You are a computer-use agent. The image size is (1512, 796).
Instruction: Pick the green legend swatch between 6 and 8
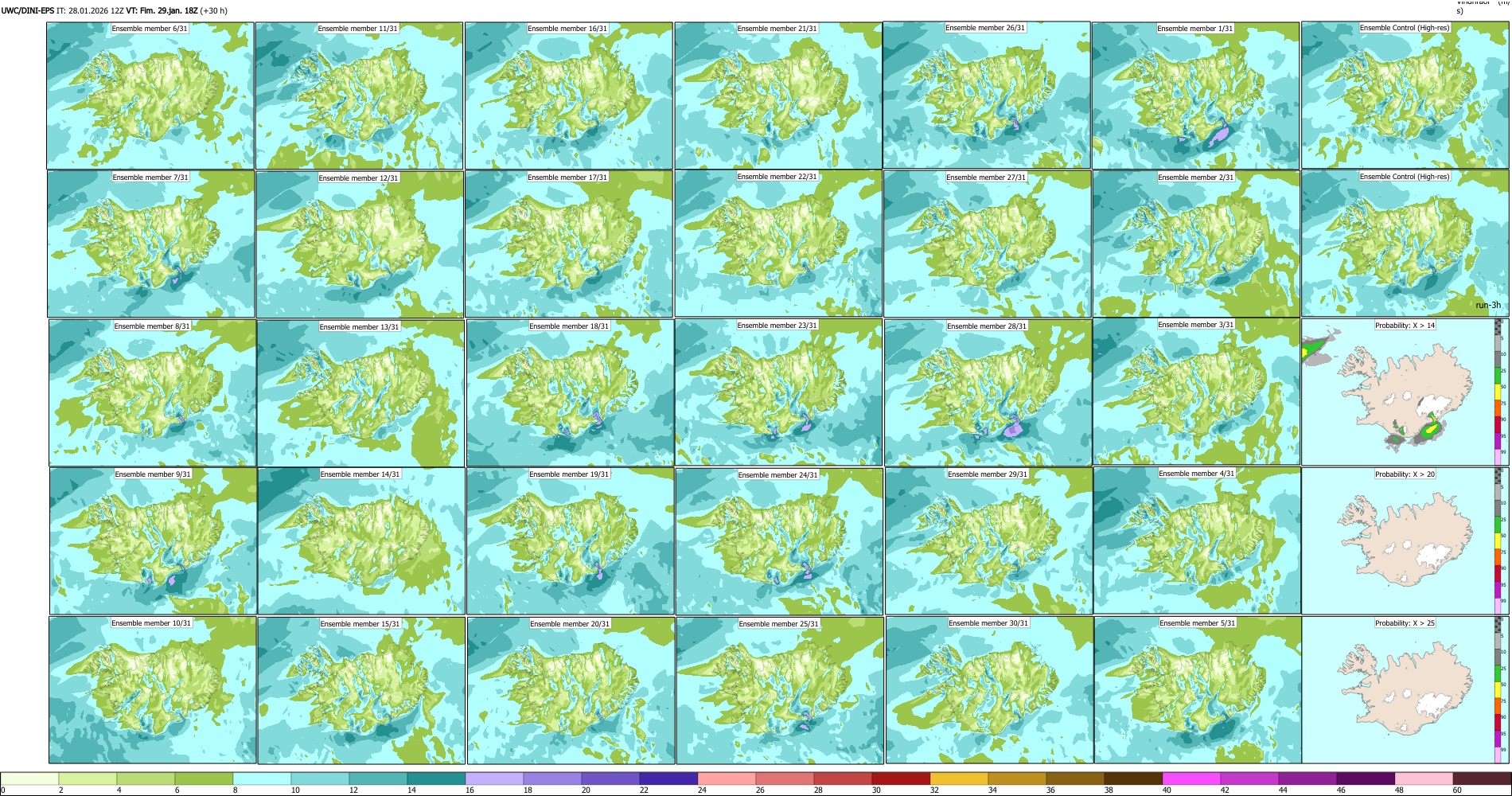point(204,778)
